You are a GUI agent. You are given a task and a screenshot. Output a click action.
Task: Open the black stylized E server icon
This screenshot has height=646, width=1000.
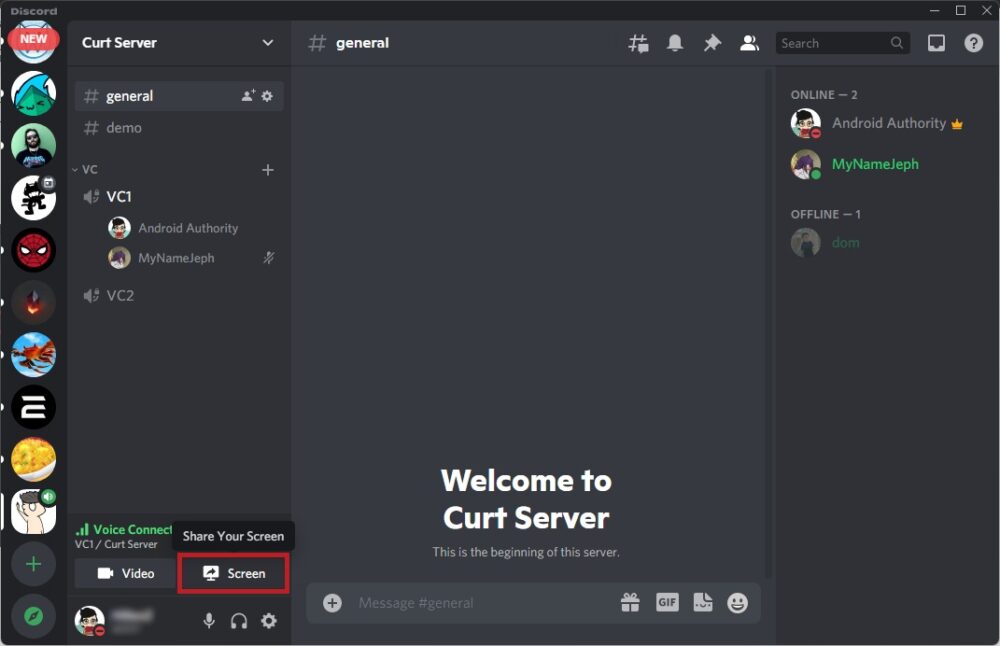pyautogui.click(x=33, y=407)
